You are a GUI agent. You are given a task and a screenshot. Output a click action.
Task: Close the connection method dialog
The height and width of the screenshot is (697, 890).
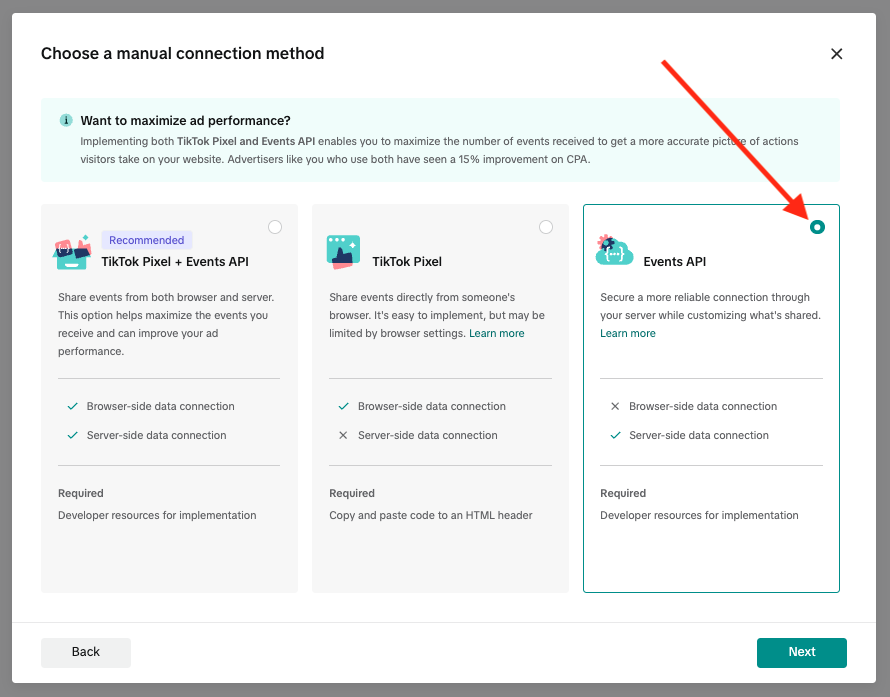tap(836, 54)
